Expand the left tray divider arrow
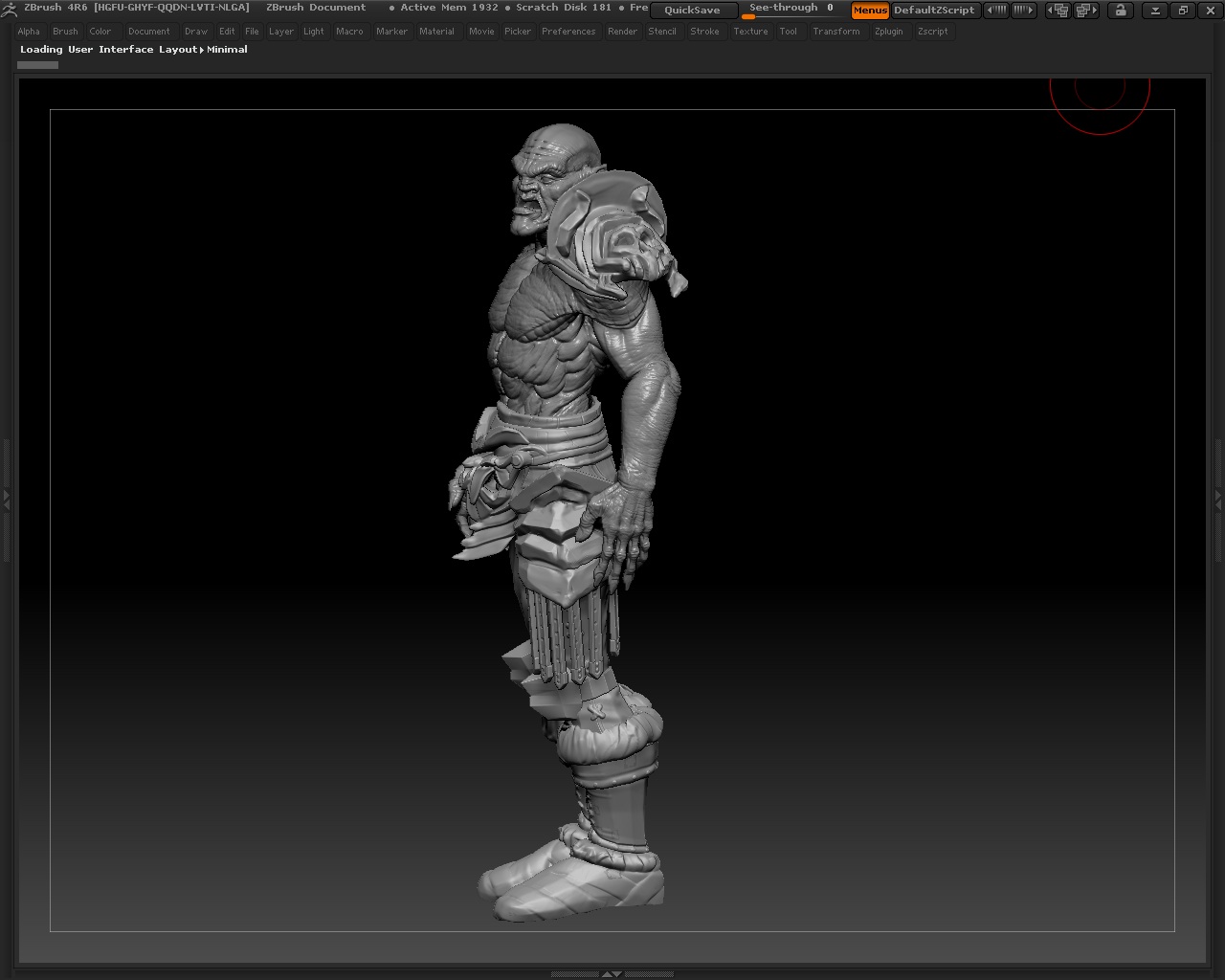This screenshot has height=980, width=1225. tap(6, 499)
